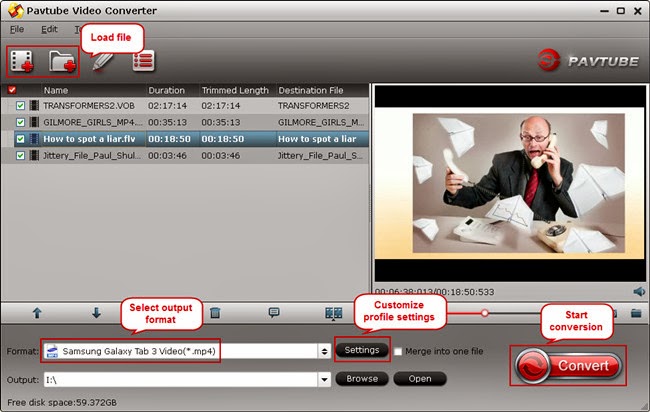
Task: Select How to spot a liar.flv file name
Action: tap(89, 139)
